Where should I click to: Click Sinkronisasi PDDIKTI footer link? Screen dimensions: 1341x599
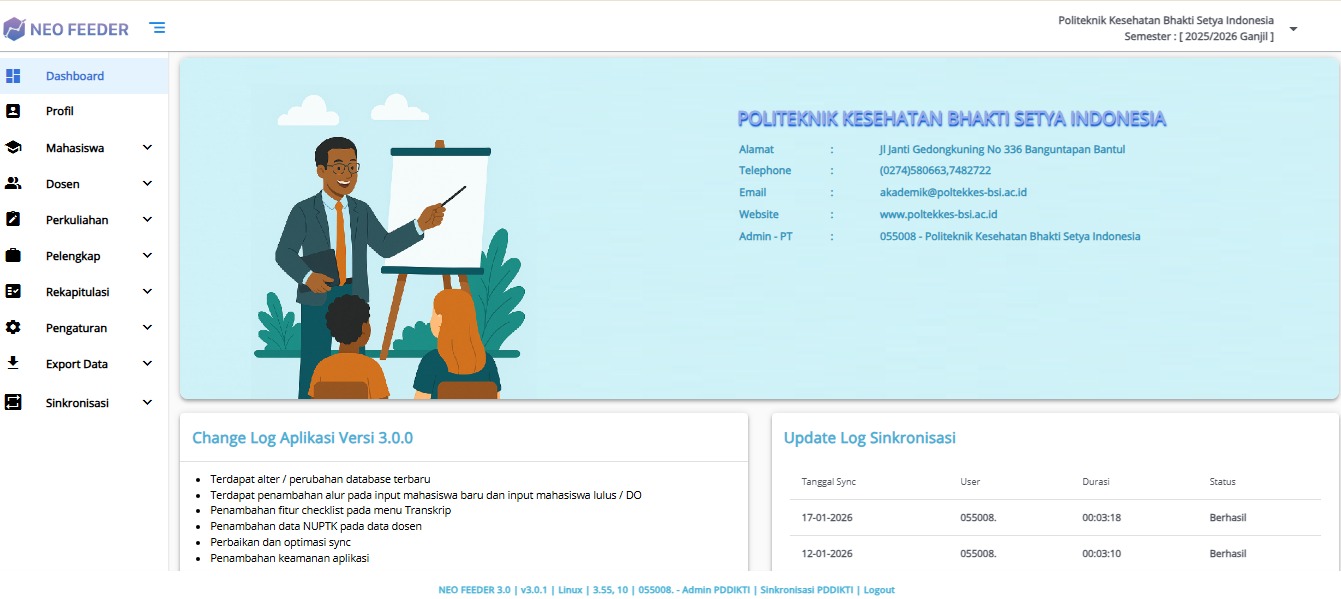point(806,590)
